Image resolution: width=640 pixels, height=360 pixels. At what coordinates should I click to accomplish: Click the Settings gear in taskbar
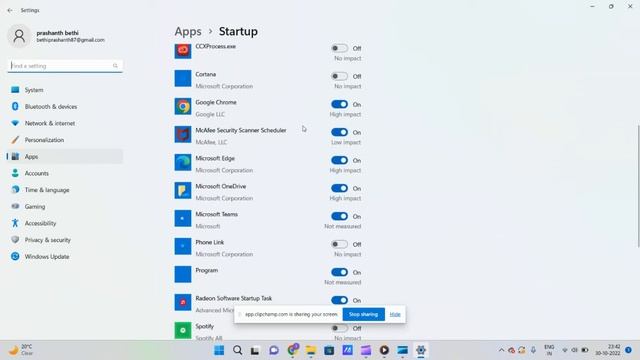click(x=420, y=350)
